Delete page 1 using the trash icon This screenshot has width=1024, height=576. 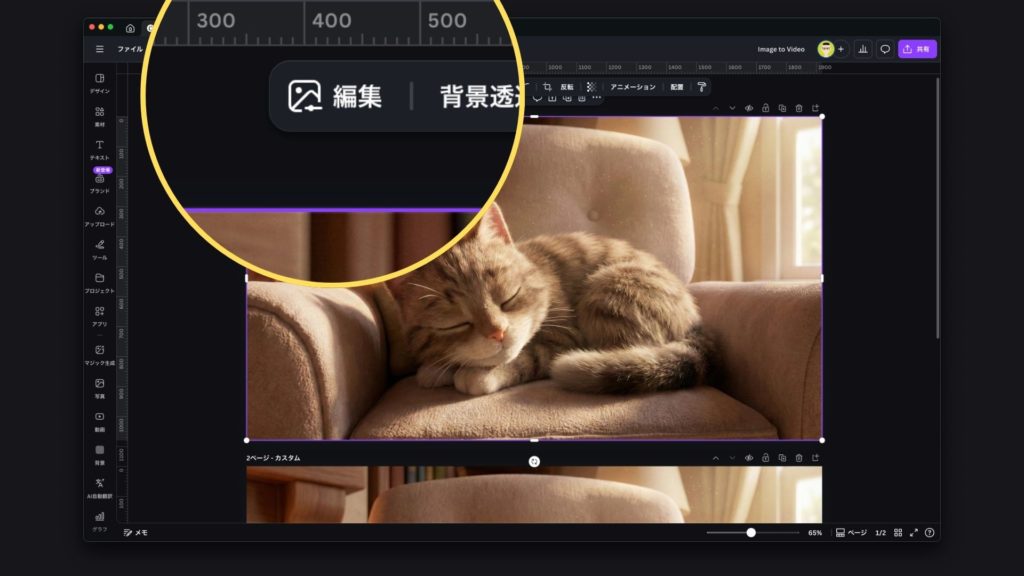798,108
